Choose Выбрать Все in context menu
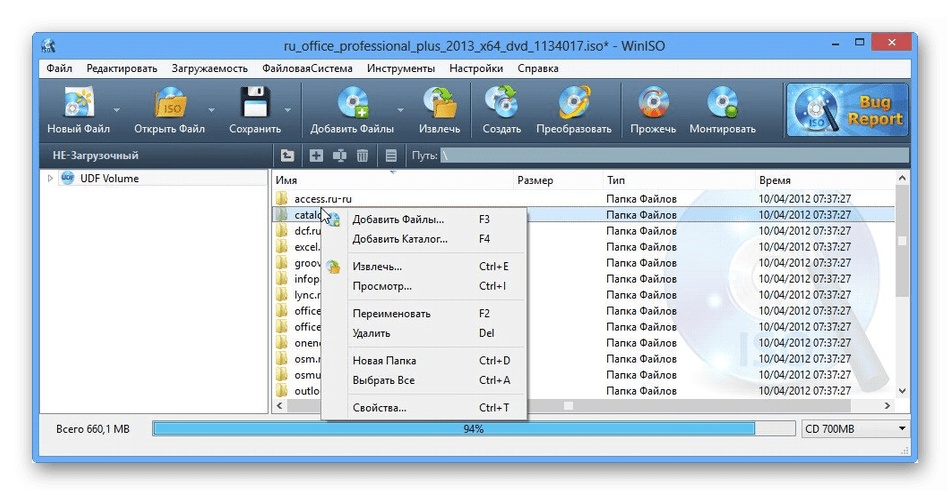Viewport: 950px width, 495px height. tap(424, 380)
